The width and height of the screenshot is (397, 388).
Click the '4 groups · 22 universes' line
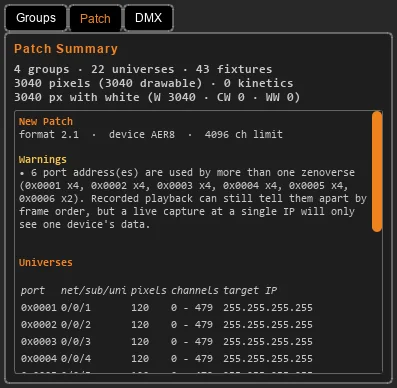(x=143, y=69)
